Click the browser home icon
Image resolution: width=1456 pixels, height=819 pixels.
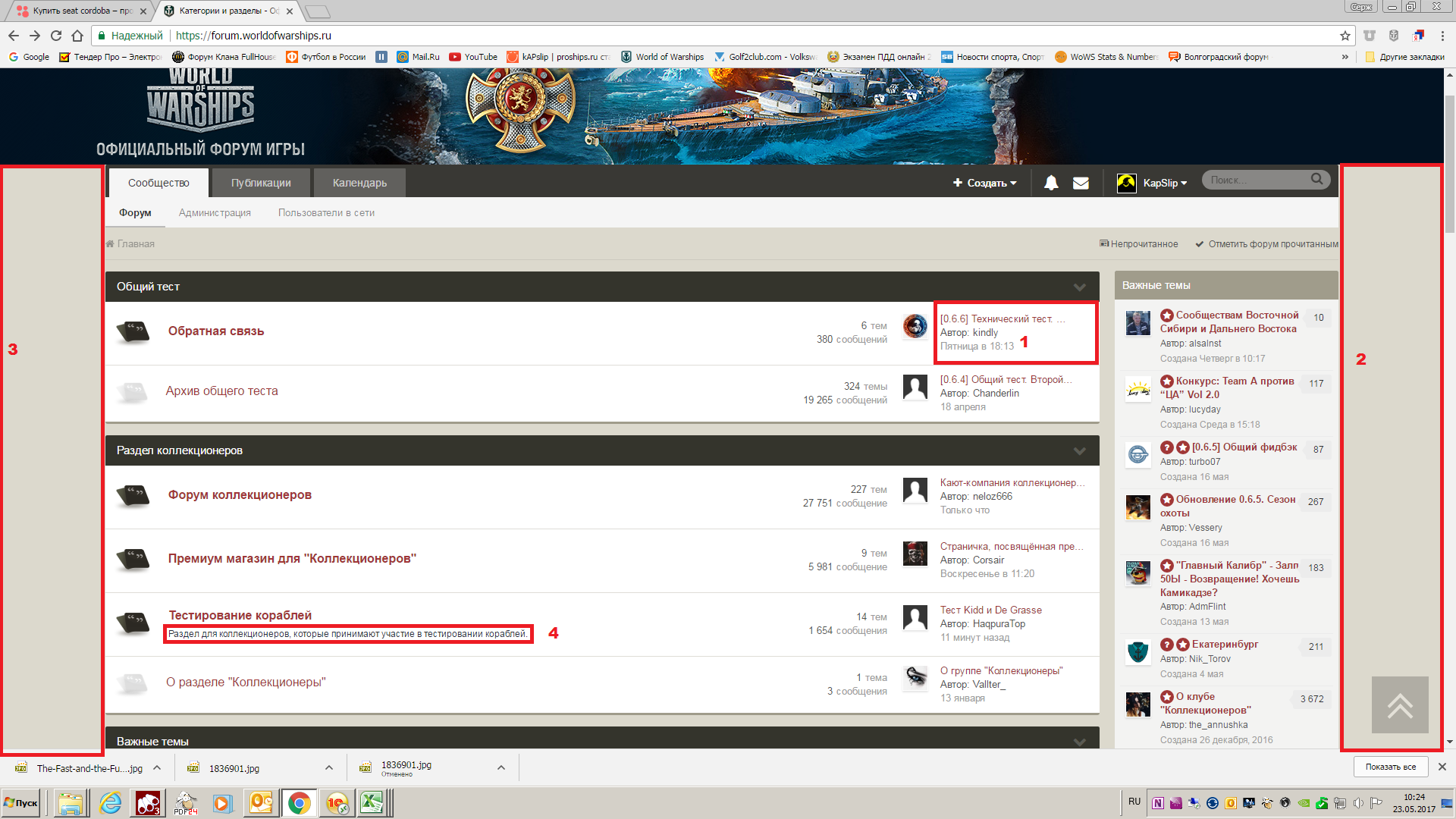pyautogui.click(x=77, y=36)
